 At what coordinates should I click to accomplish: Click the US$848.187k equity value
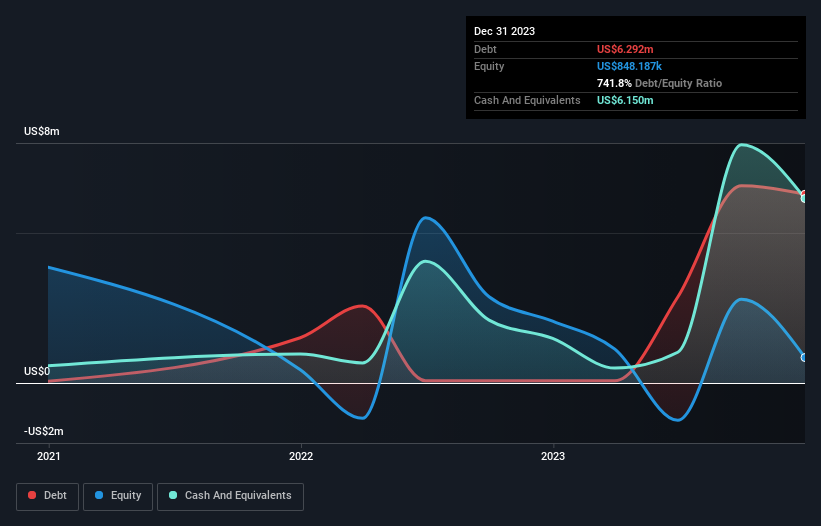629,66
